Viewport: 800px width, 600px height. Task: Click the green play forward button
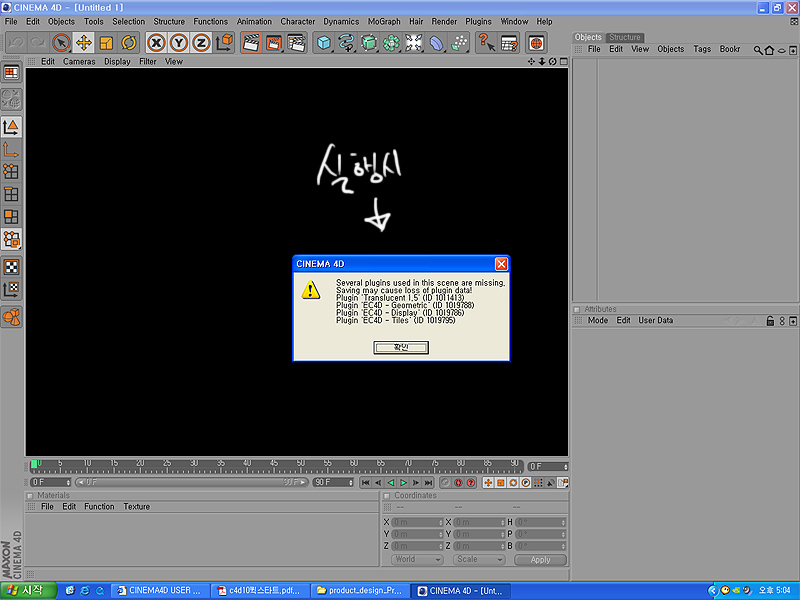(x=403, y=482)
